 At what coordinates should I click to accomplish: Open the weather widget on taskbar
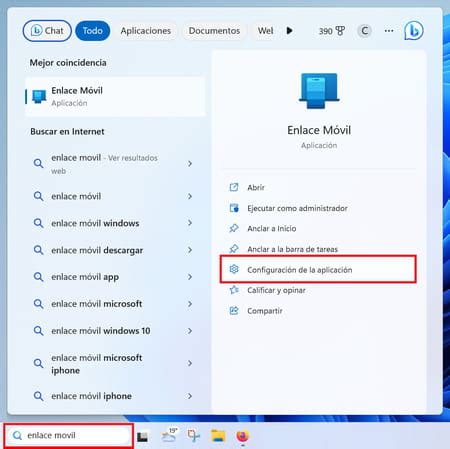[x=169, y=435]
